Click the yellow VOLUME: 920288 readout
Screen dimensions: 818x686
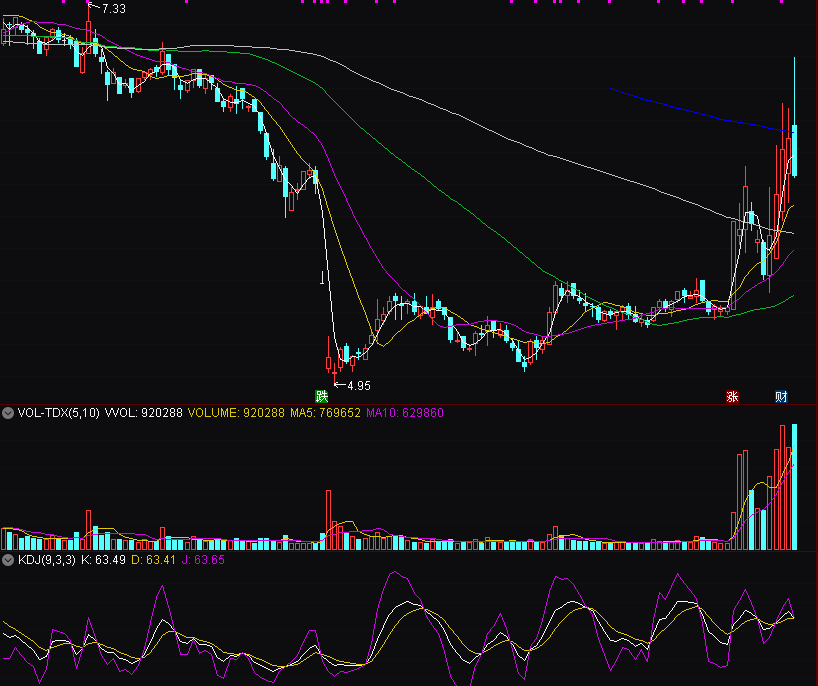coord(236,412)
